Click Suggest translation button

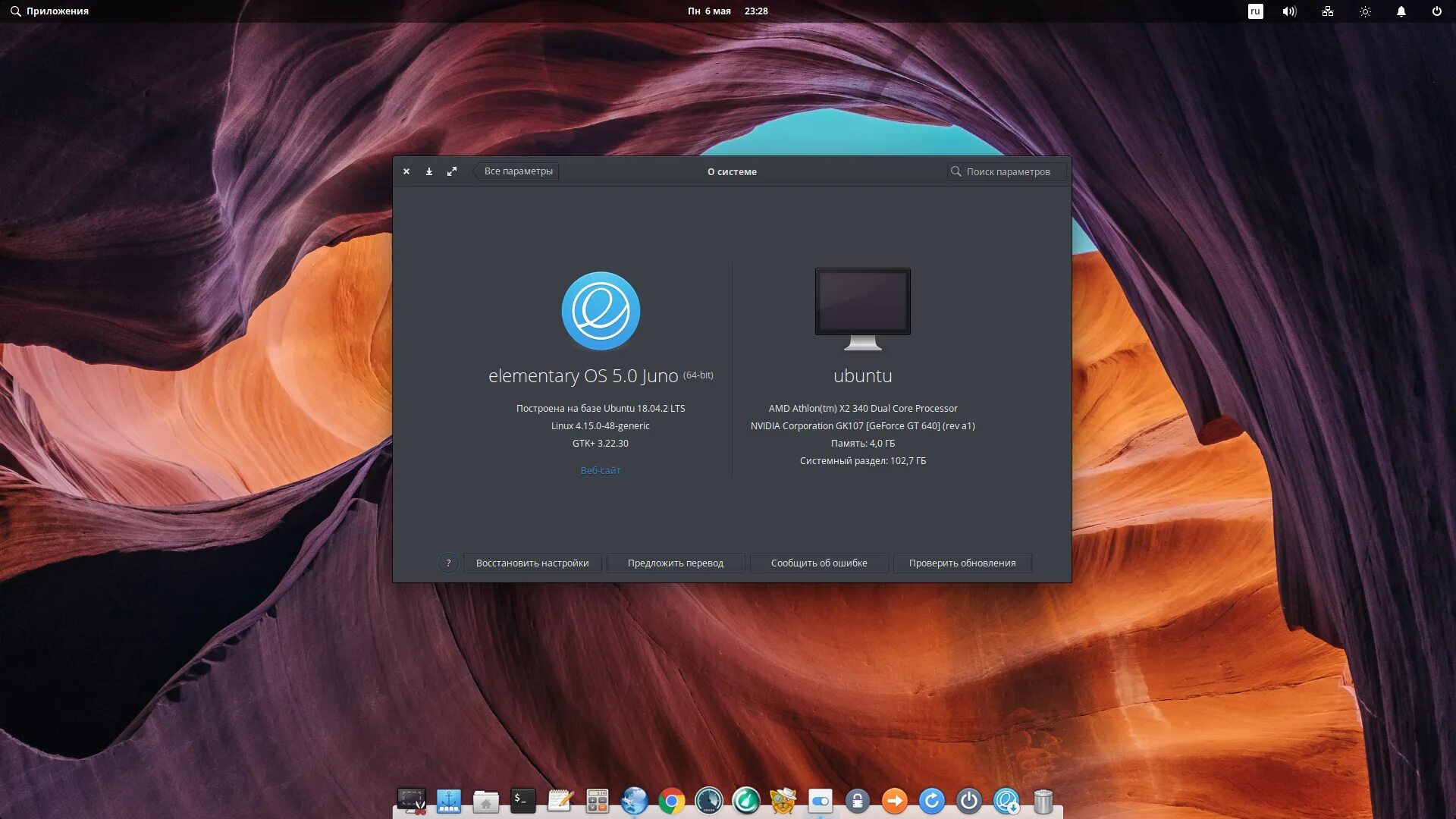tap(676, 563)
